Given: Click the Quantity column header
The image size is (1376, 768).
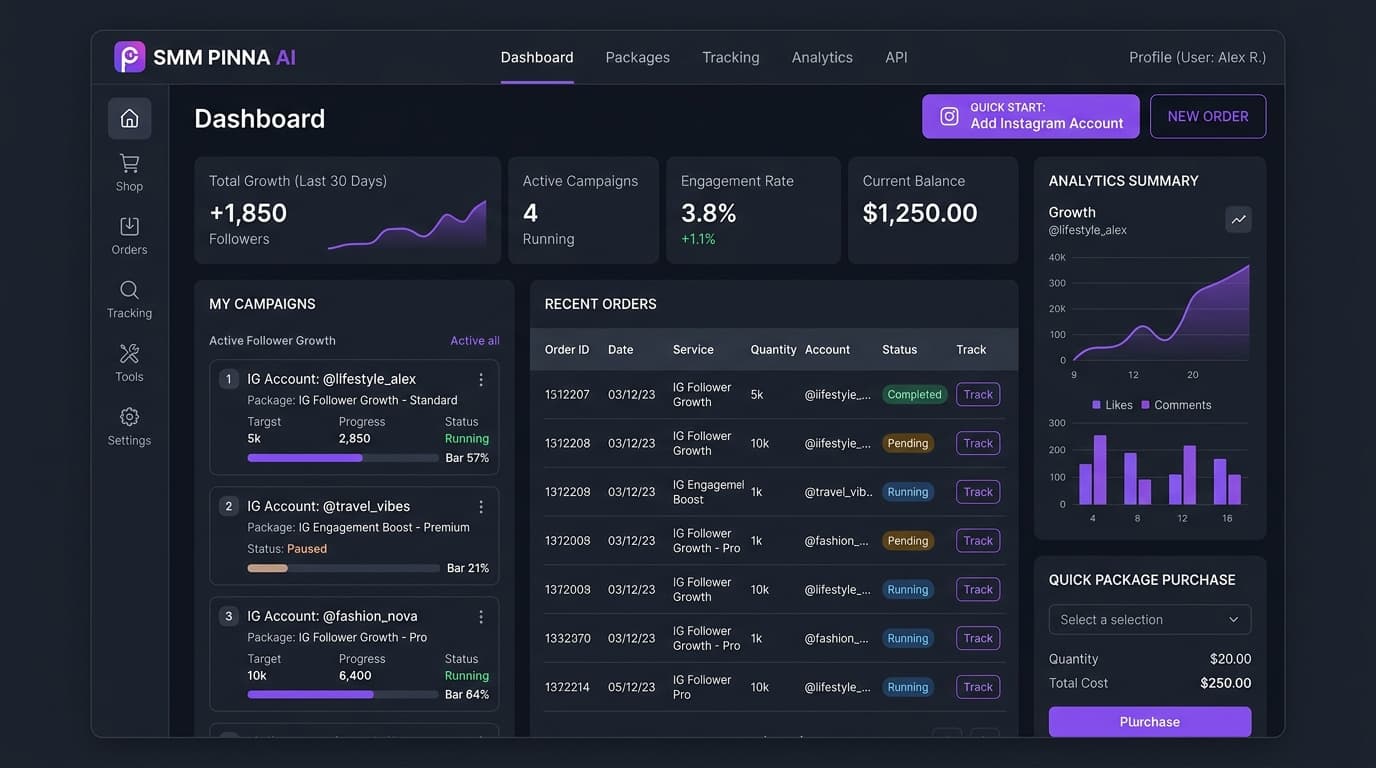Looking at the screenshot, I should [774, 350].
